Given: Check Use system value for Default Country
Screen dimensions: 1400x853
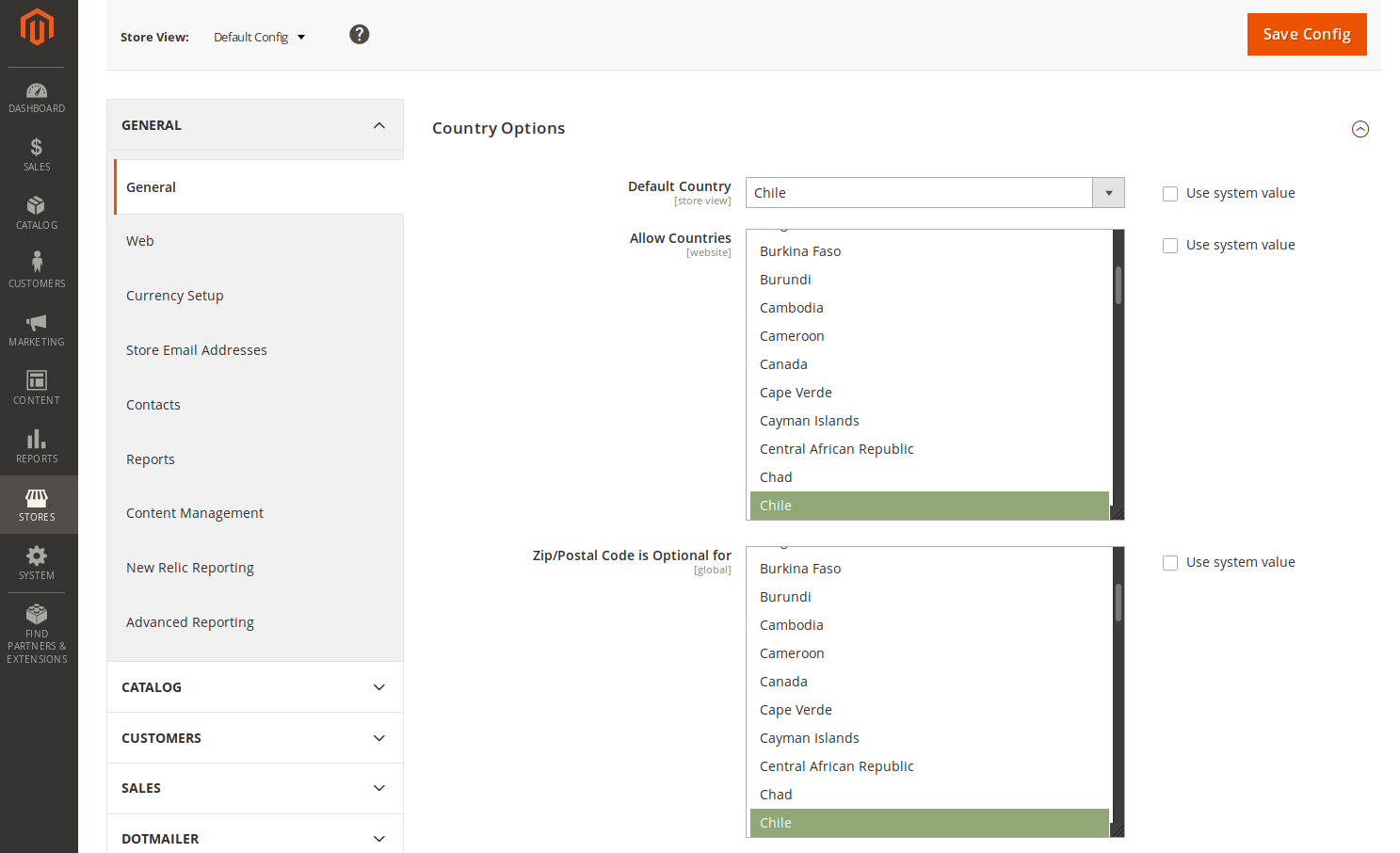Looking at the screenshot, I should pyautogui.click(x=1170, y=194).
